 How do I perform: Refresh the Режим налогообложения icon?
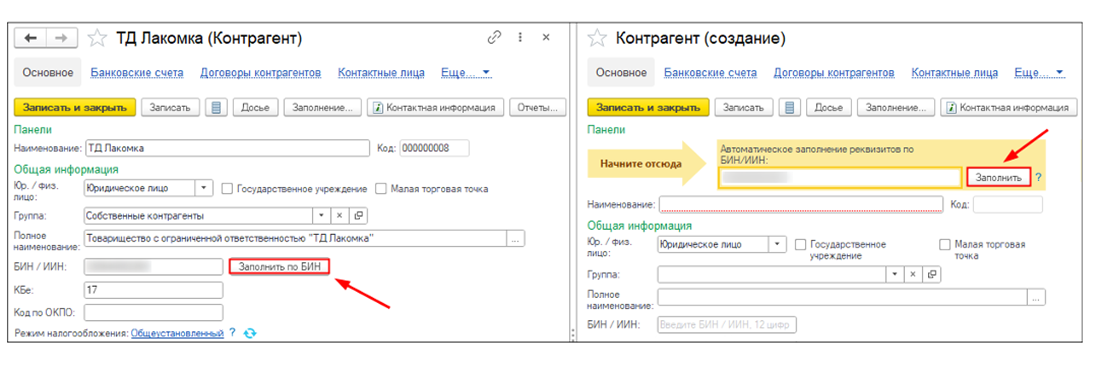(x=249, y=334)
